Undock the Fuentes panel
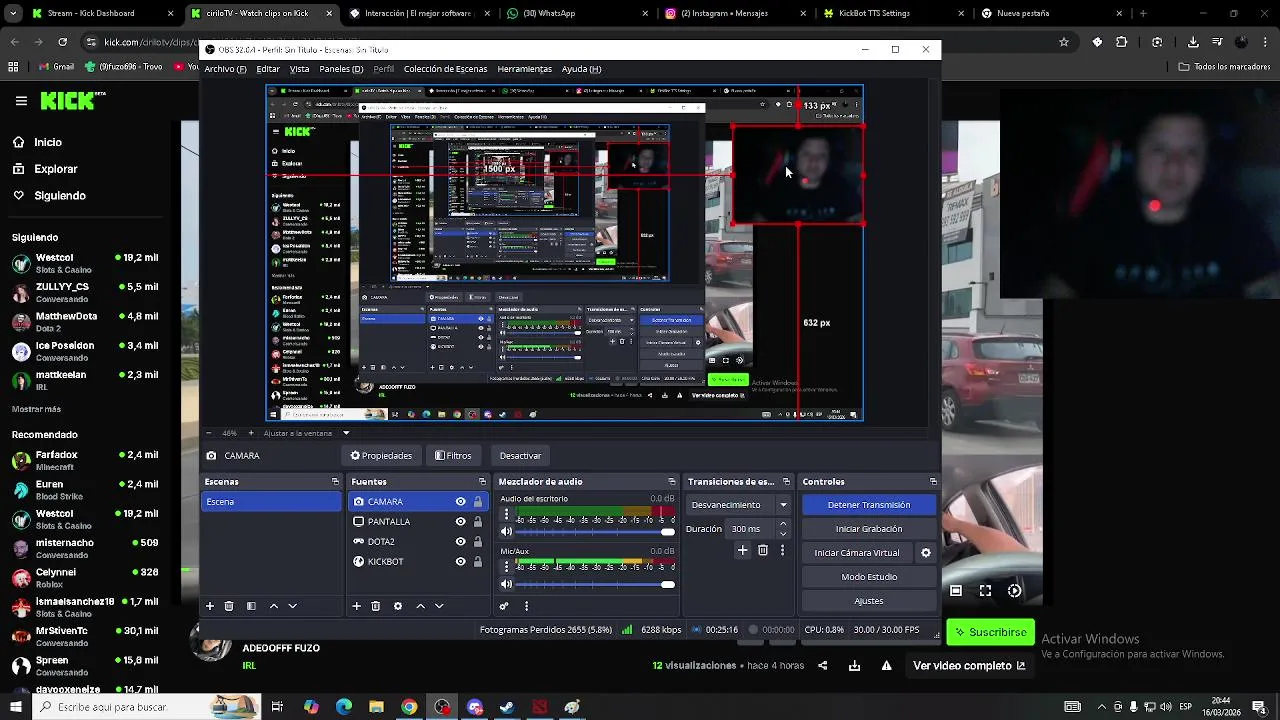Screen dimensions: 1280x720 (x=482, y=482)
